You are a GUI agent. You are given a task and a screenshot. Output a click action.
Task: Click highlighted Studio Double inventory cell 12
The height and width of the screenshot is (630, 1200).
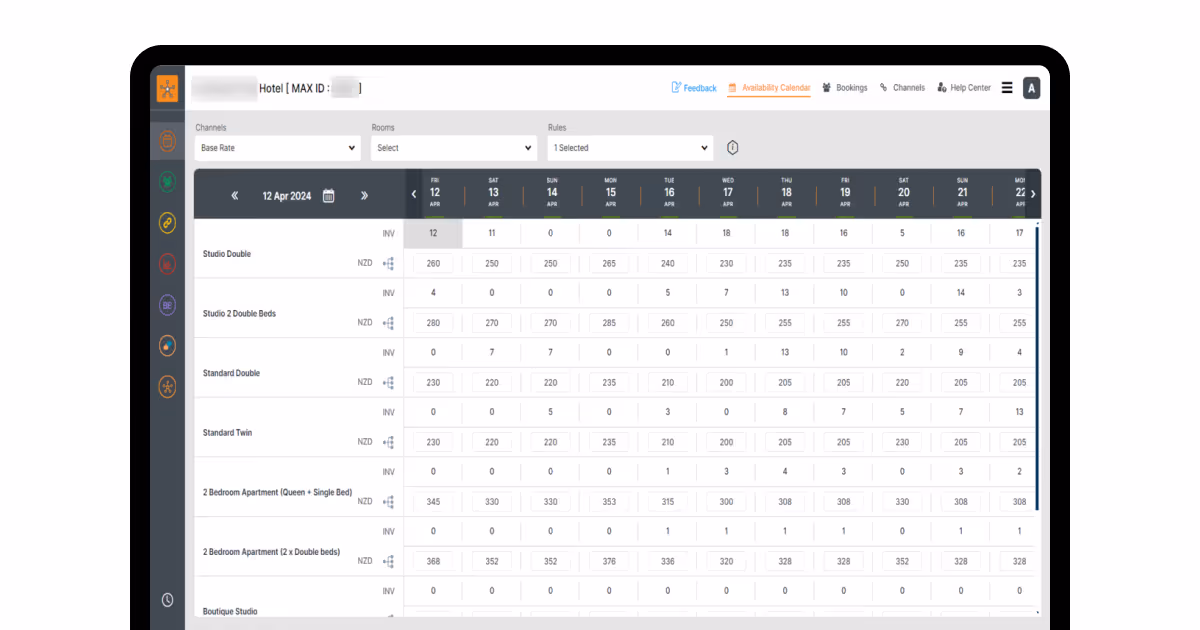coord(433,233)
